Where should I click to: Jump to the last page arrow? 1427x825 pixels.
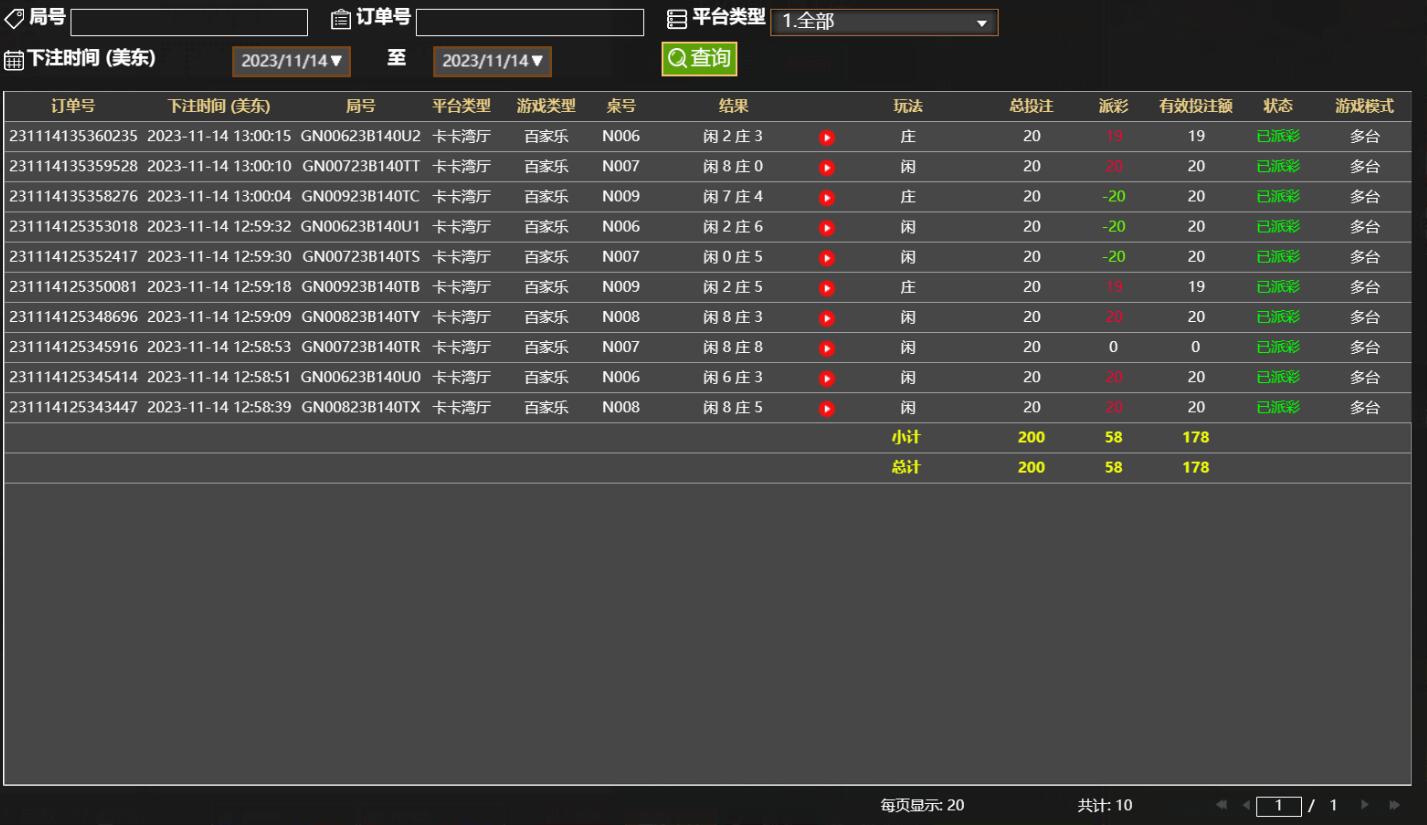click(x=1394, y=806)
